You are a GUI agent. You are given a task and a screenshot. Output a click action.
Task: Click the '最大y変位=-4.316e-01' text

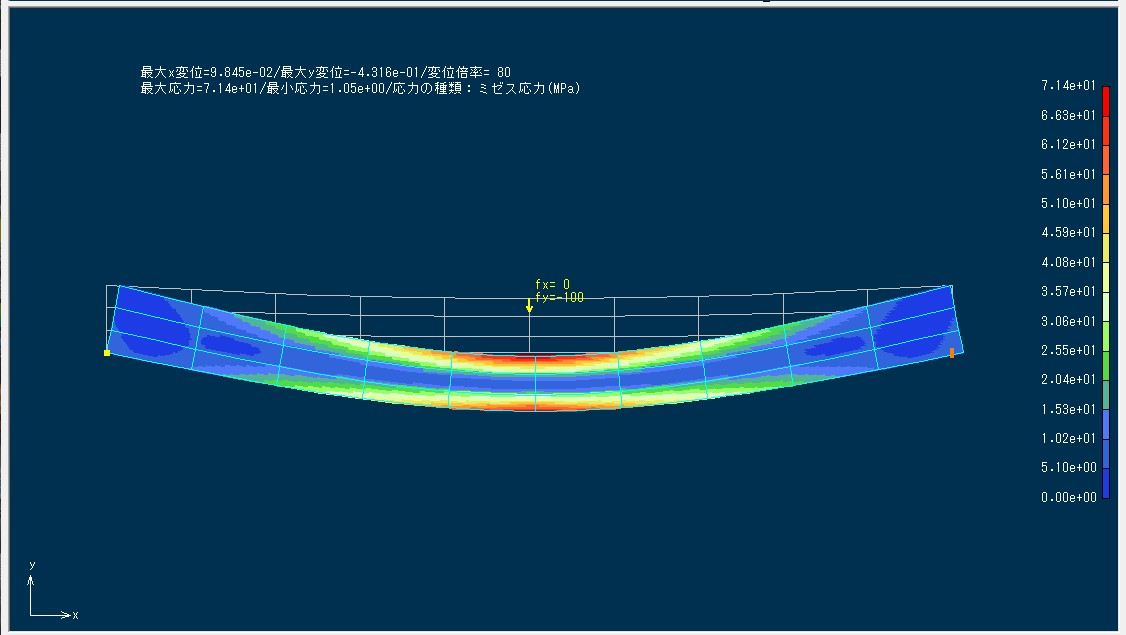(x=349, y=72)
